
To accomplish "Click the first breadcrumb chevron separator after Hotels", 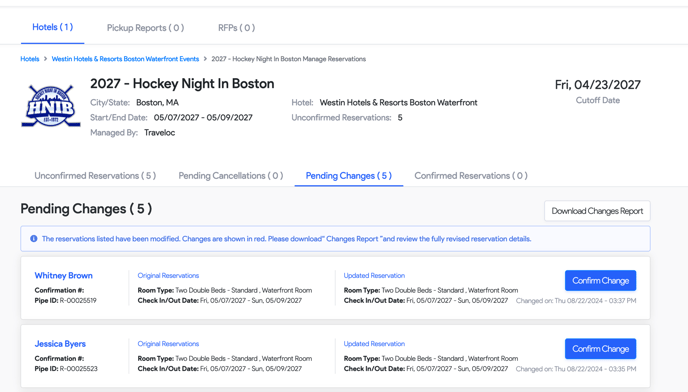I will [45, 59].
